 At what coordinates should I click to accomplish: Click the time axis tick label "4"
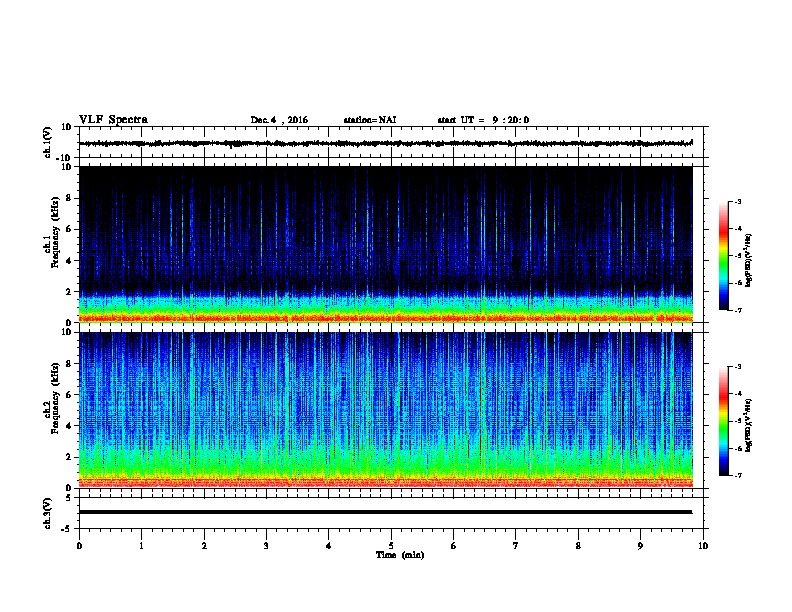(329, 546)
